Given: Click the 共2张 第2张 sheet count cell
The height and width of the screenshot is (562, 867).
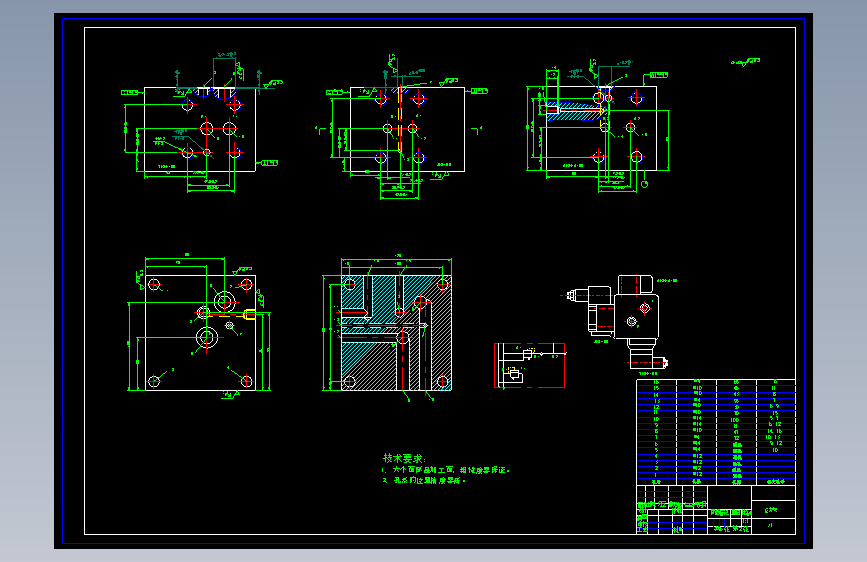Looking at the screenshot, I should click(729, 529).
